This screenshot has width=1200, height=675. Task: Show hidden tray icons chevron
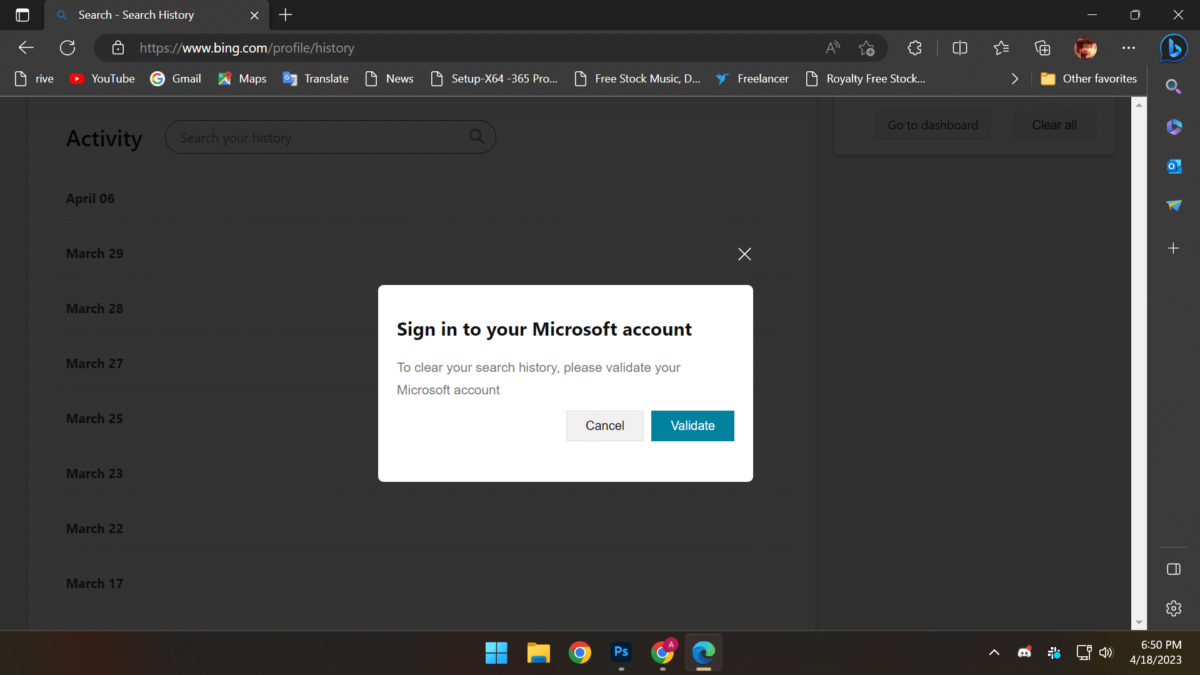tap(994, 653)
